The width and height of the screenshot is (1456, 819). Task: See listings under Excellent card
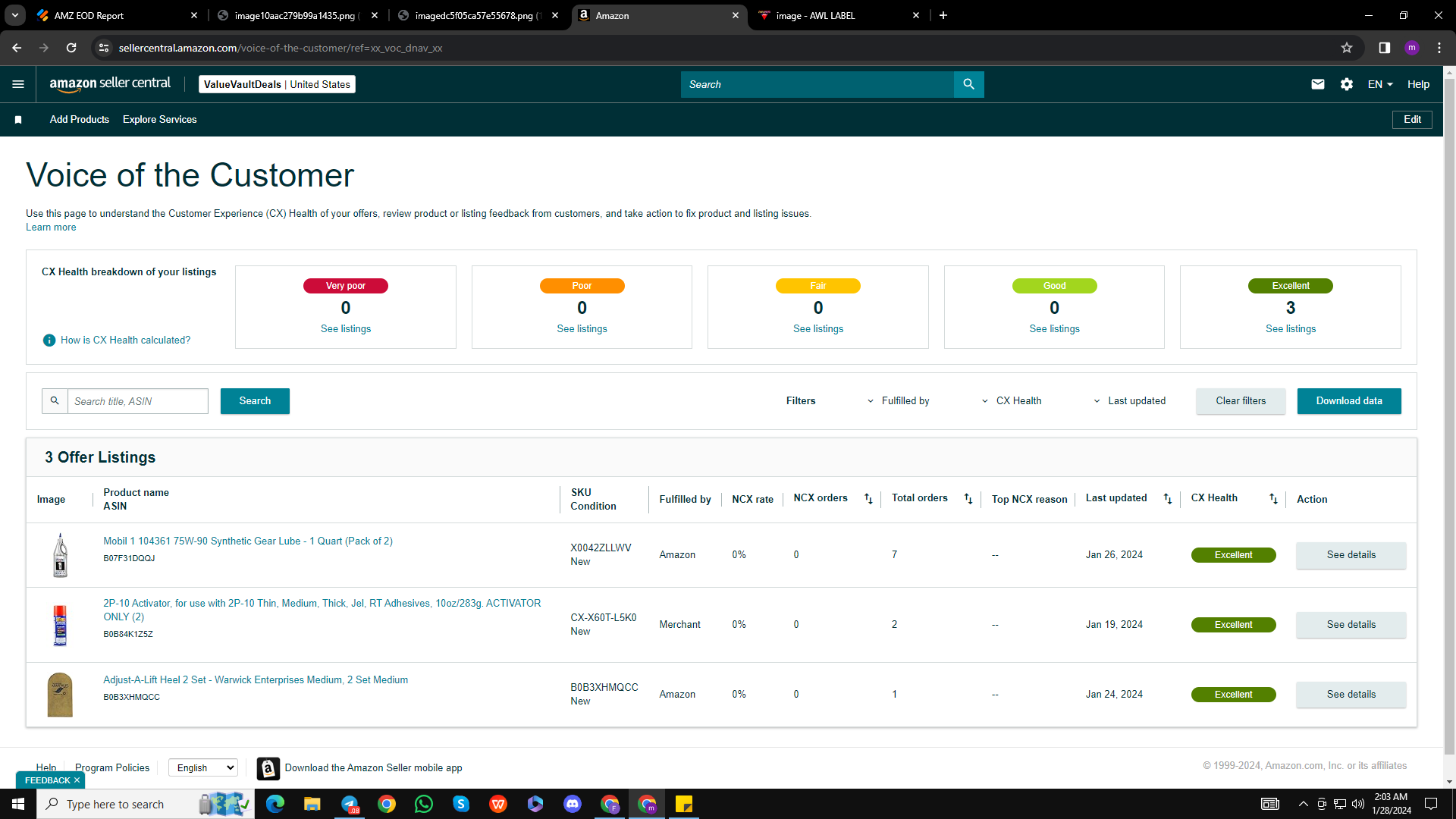point(1291,329)
